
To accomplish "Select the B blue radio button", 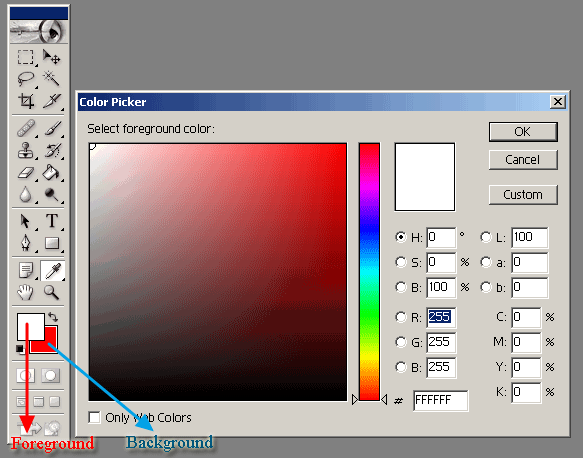I will click(401, 367).
